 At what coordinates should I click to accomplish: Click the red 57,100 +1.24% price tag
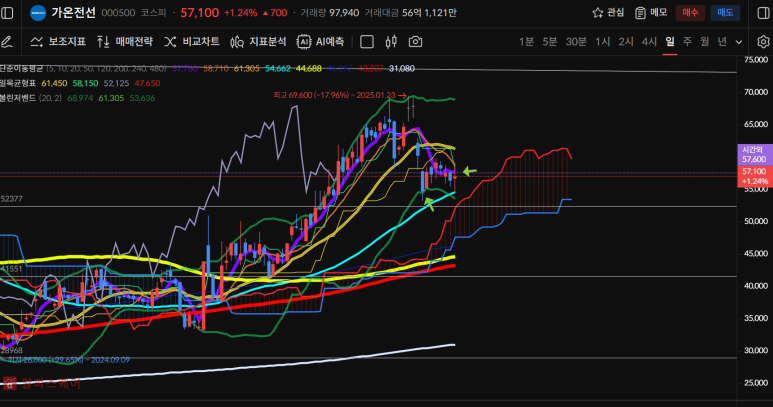click(754, 176)
